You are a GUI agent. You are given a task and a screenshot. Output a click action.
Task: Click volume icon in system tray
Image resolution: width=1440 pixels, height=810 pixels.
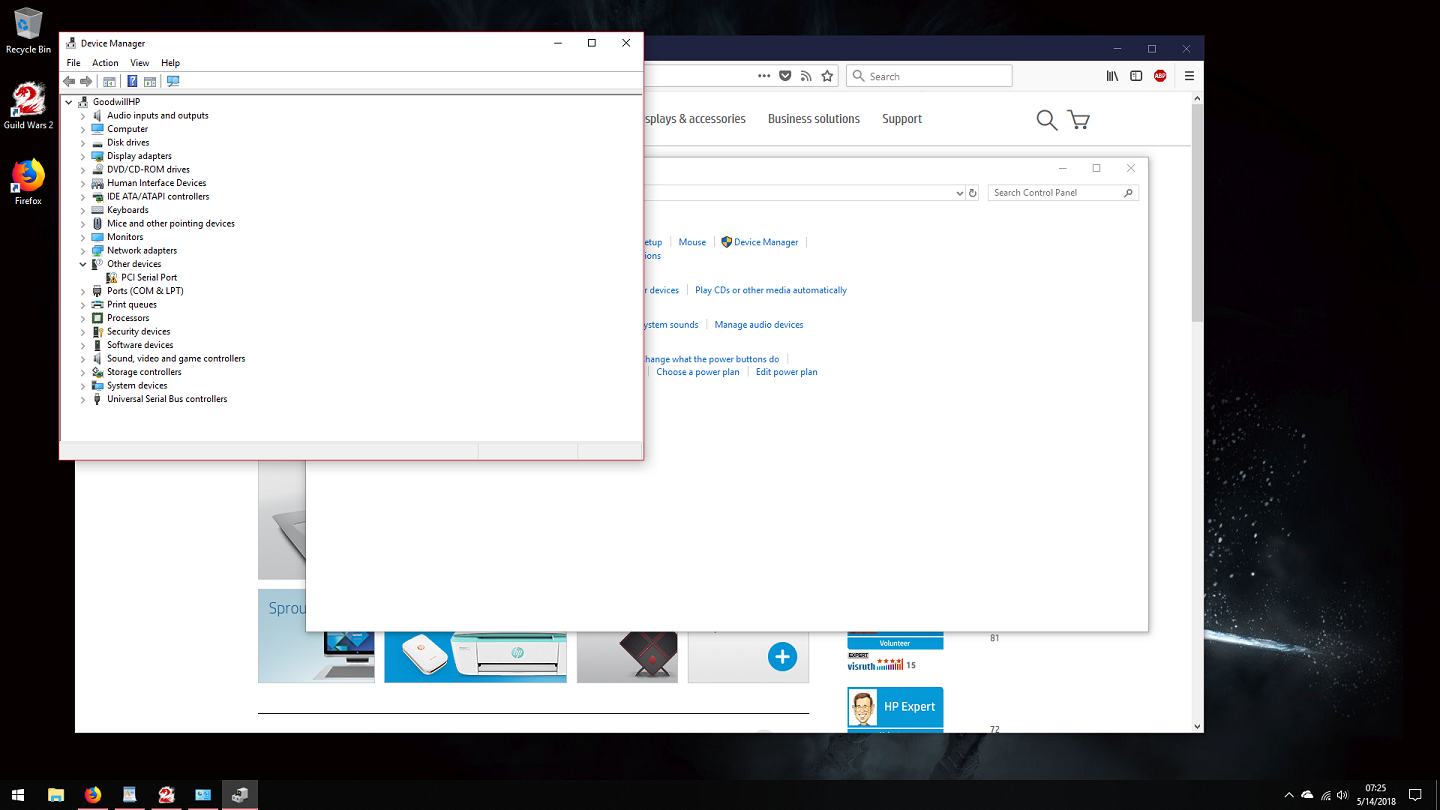click(1342, 795)
